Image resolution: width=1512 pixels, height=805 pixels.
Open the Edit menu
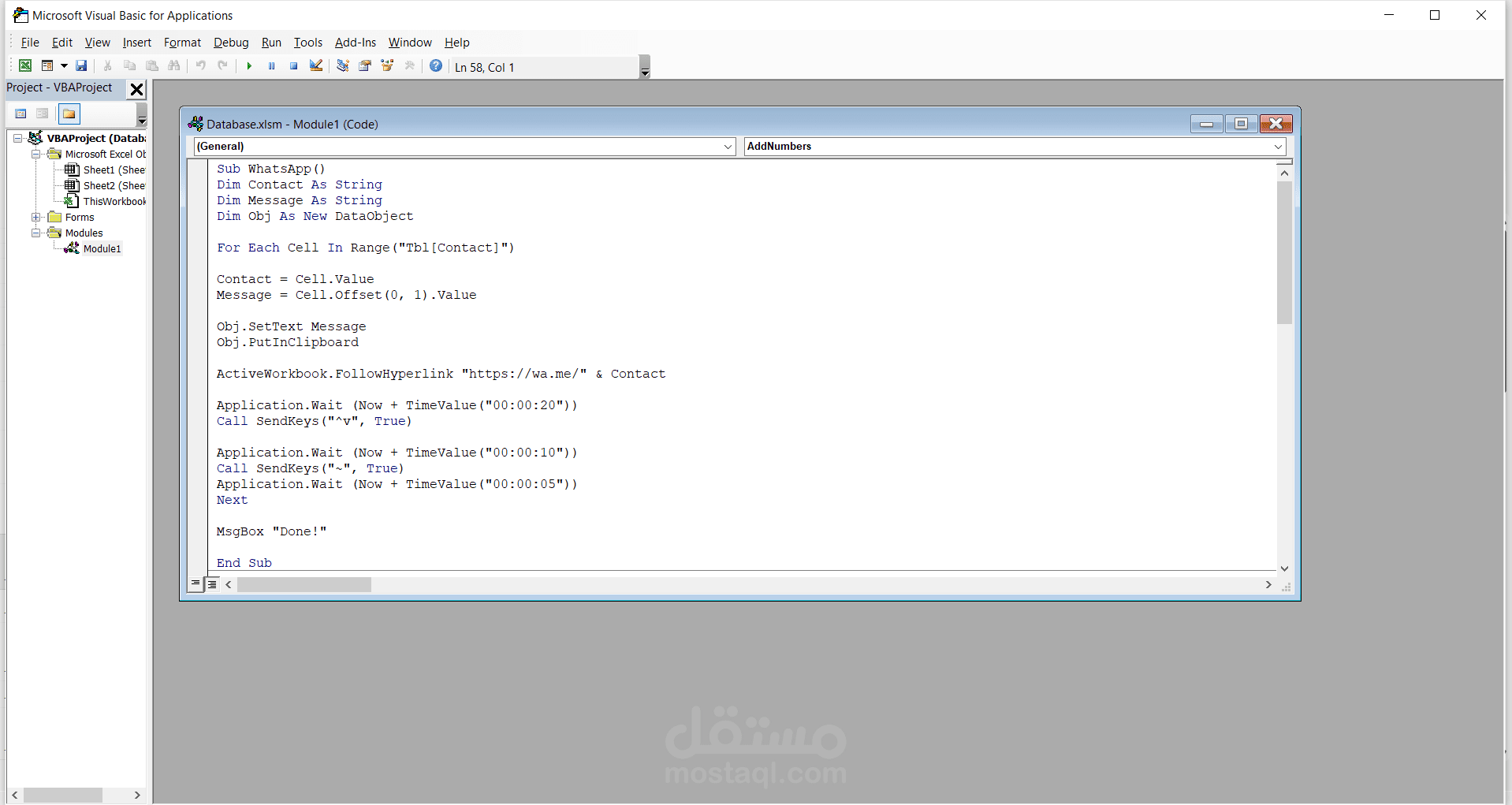point(62,43)
